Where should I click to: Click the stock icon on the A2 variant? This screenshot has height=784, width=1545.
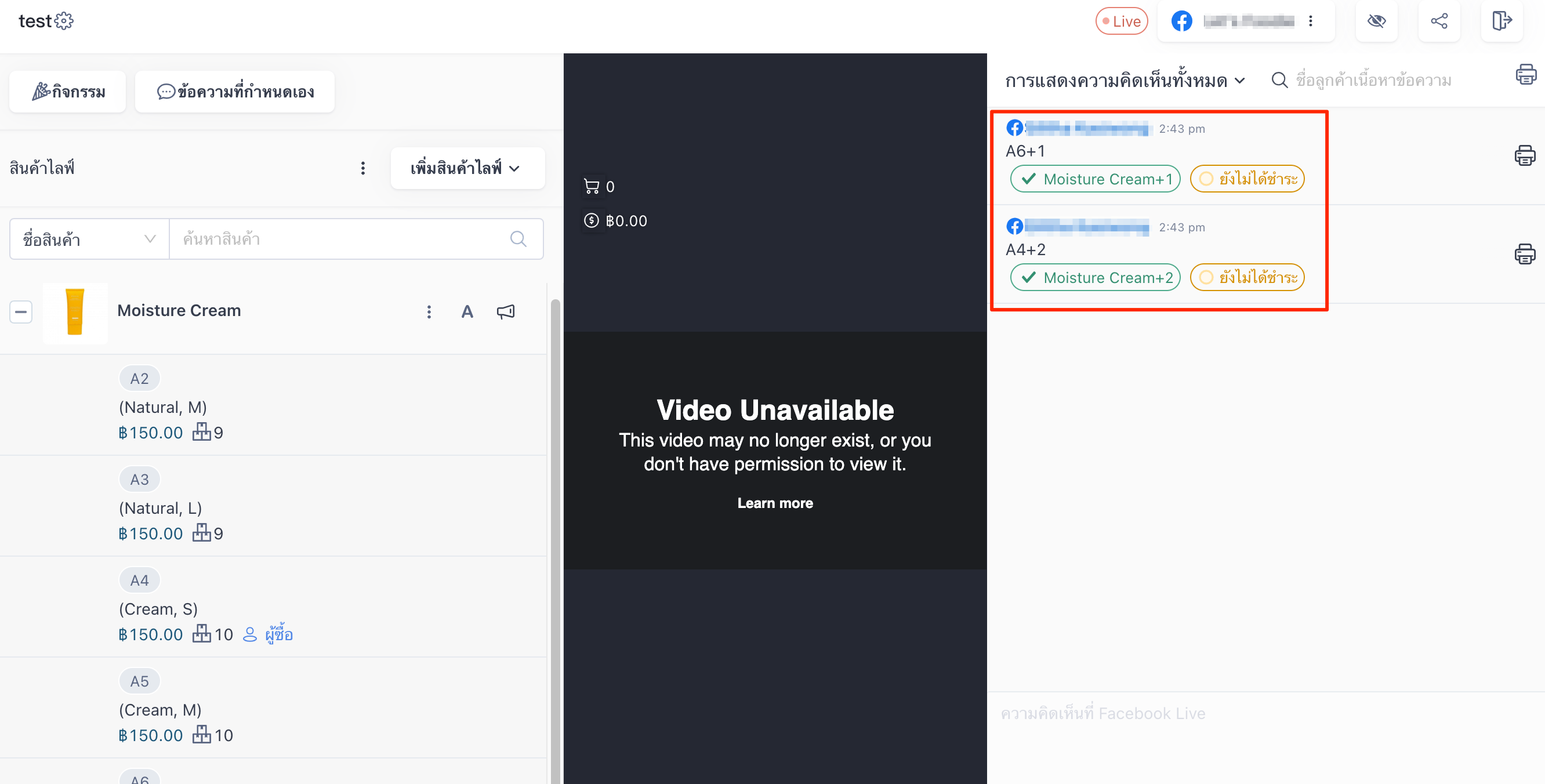201,433
